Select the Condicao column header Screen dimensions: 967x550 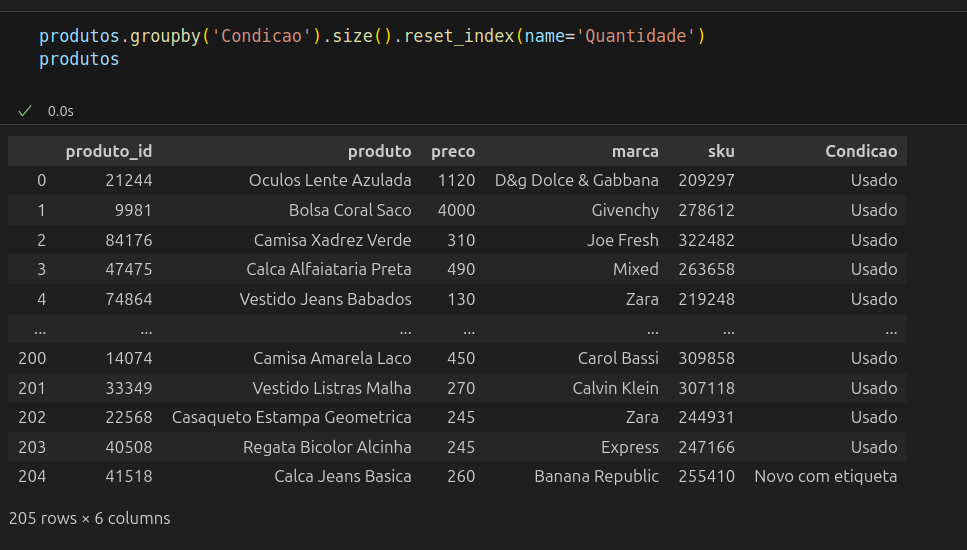(861, 151)
